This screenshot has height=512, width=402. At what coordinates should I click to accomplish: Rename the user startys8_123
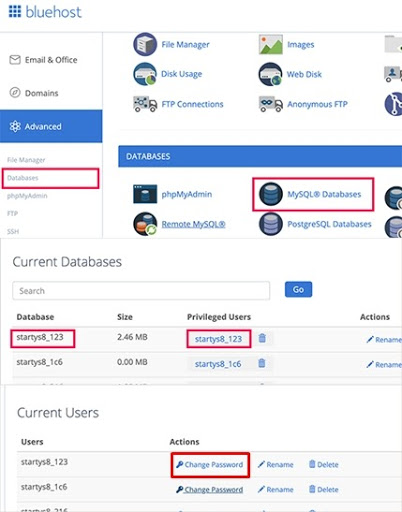276,464
